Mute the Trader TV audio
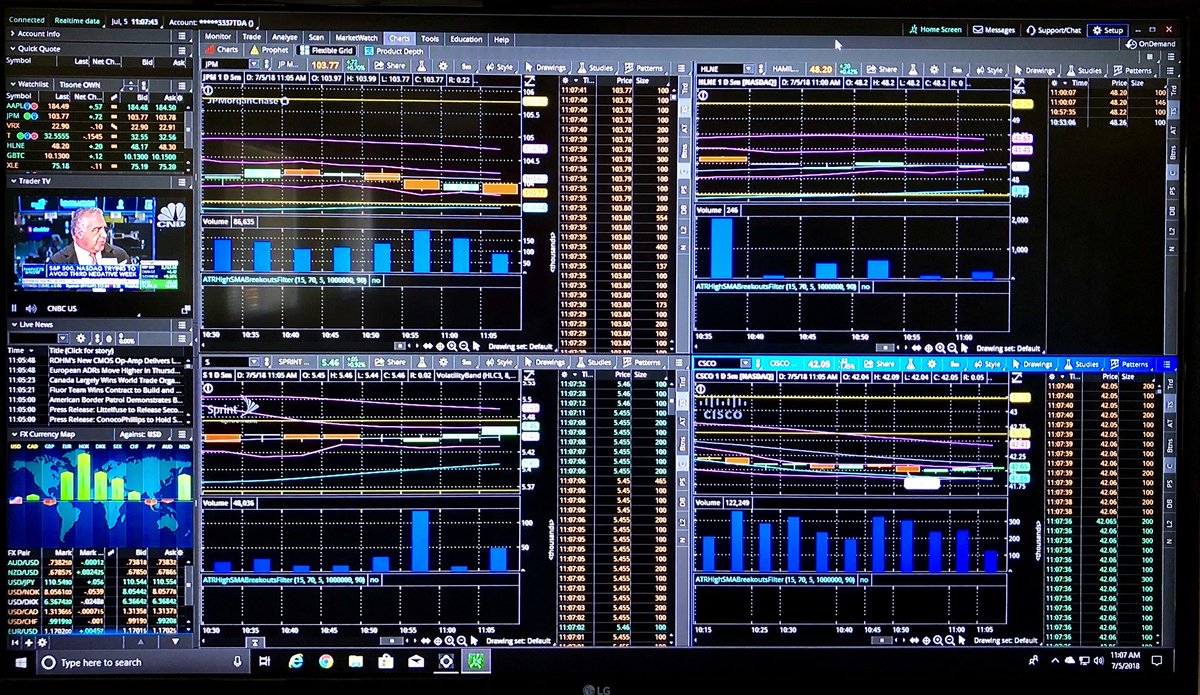The image size is (1200, 695). [x=30, y=310]
